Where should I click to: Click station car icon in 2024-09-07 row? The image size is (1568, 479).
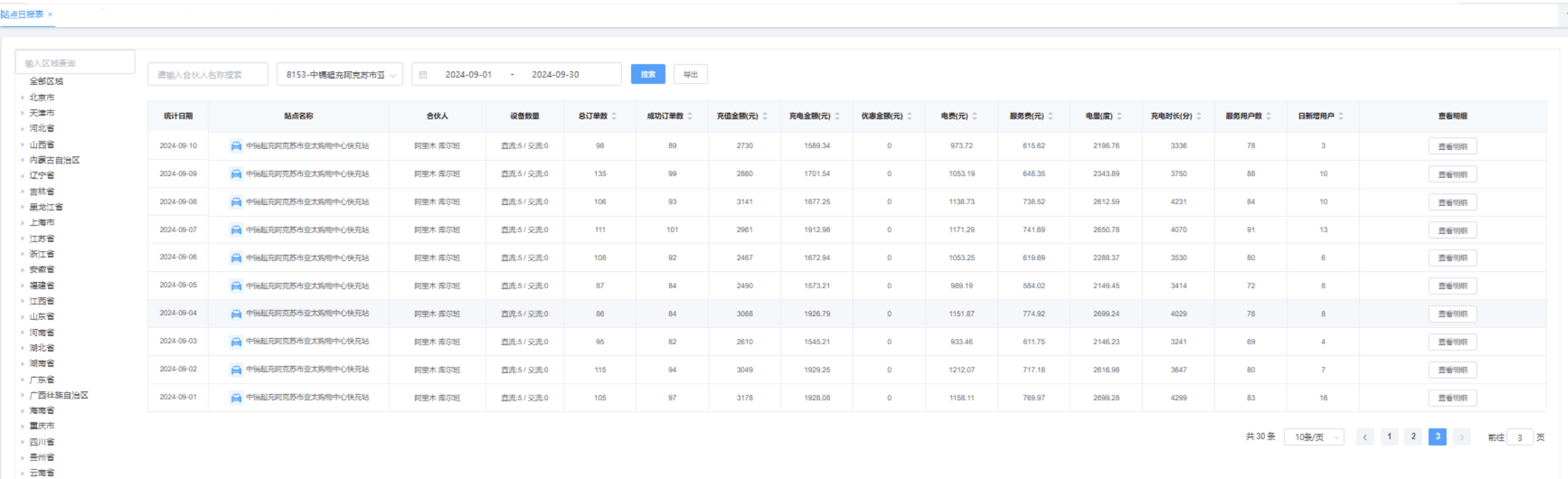point(236,230)
